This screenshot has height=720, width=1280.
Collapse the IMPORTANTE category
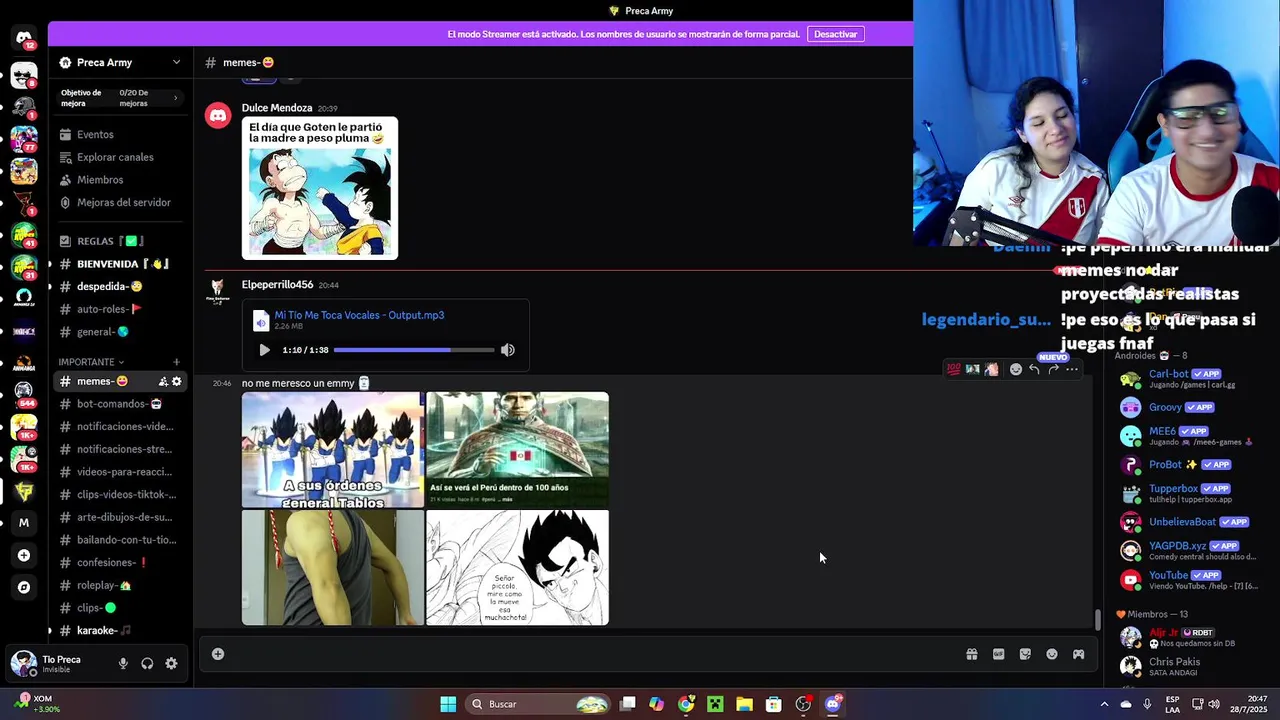click(x=91, y=362)
